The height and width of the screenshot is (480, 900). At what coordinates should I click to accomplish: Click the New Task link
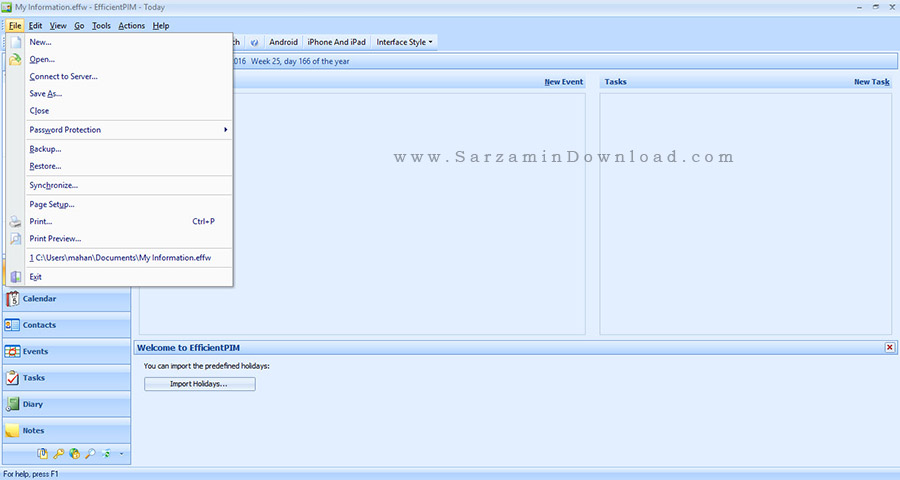pos(872,82)
